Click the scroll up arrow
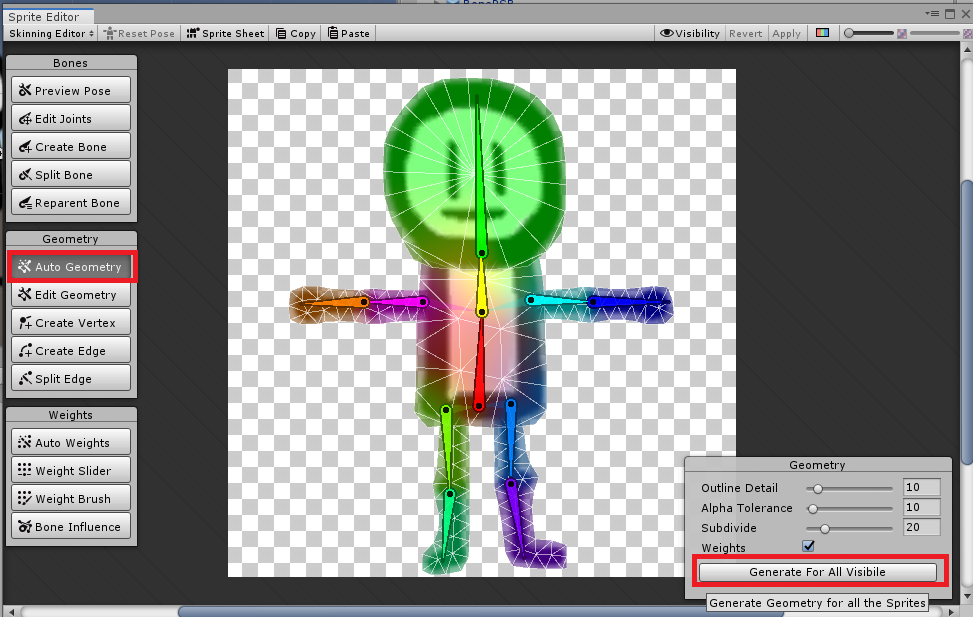Image resolution: width=973 pixels, height=617 pixels. (967, 50)
